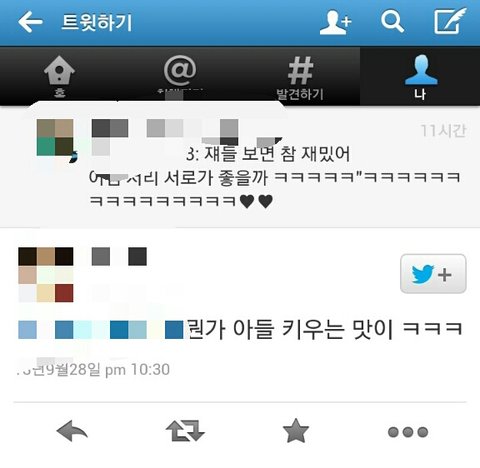Select the 나 profile tab
This screenshot has height=468, width=480.
(420, 76)
